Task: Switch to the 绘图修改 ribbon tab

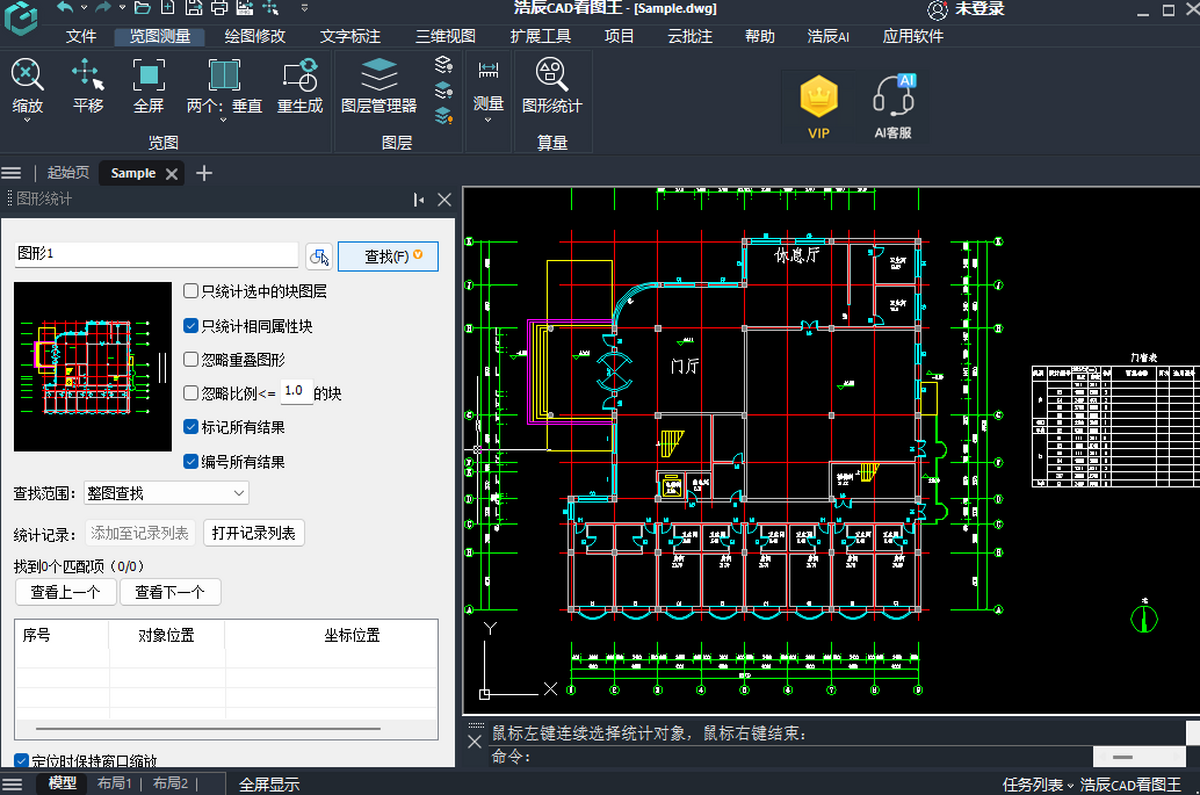Action: pos(255,36)
